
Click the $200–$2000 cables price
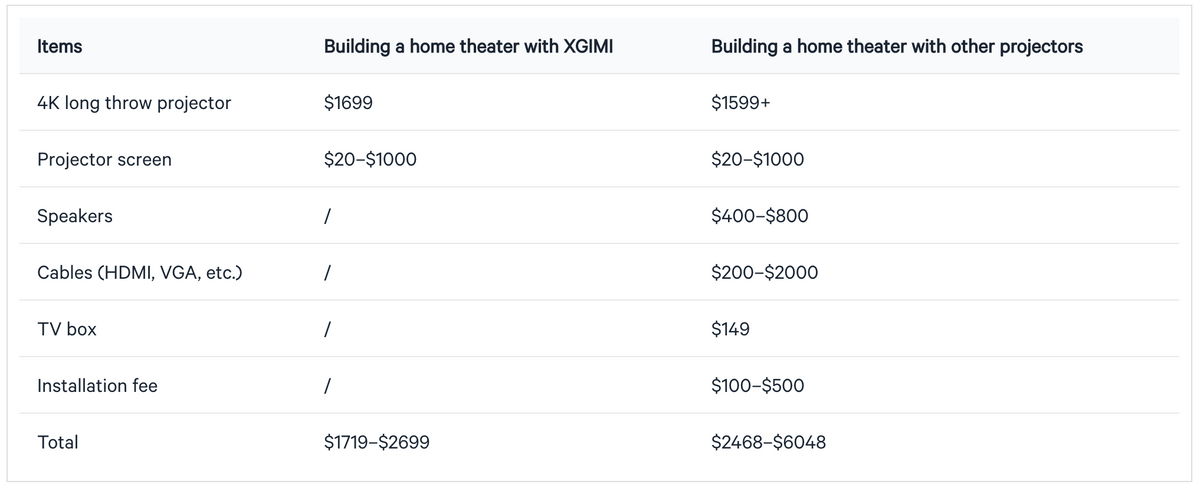point(764,272)
